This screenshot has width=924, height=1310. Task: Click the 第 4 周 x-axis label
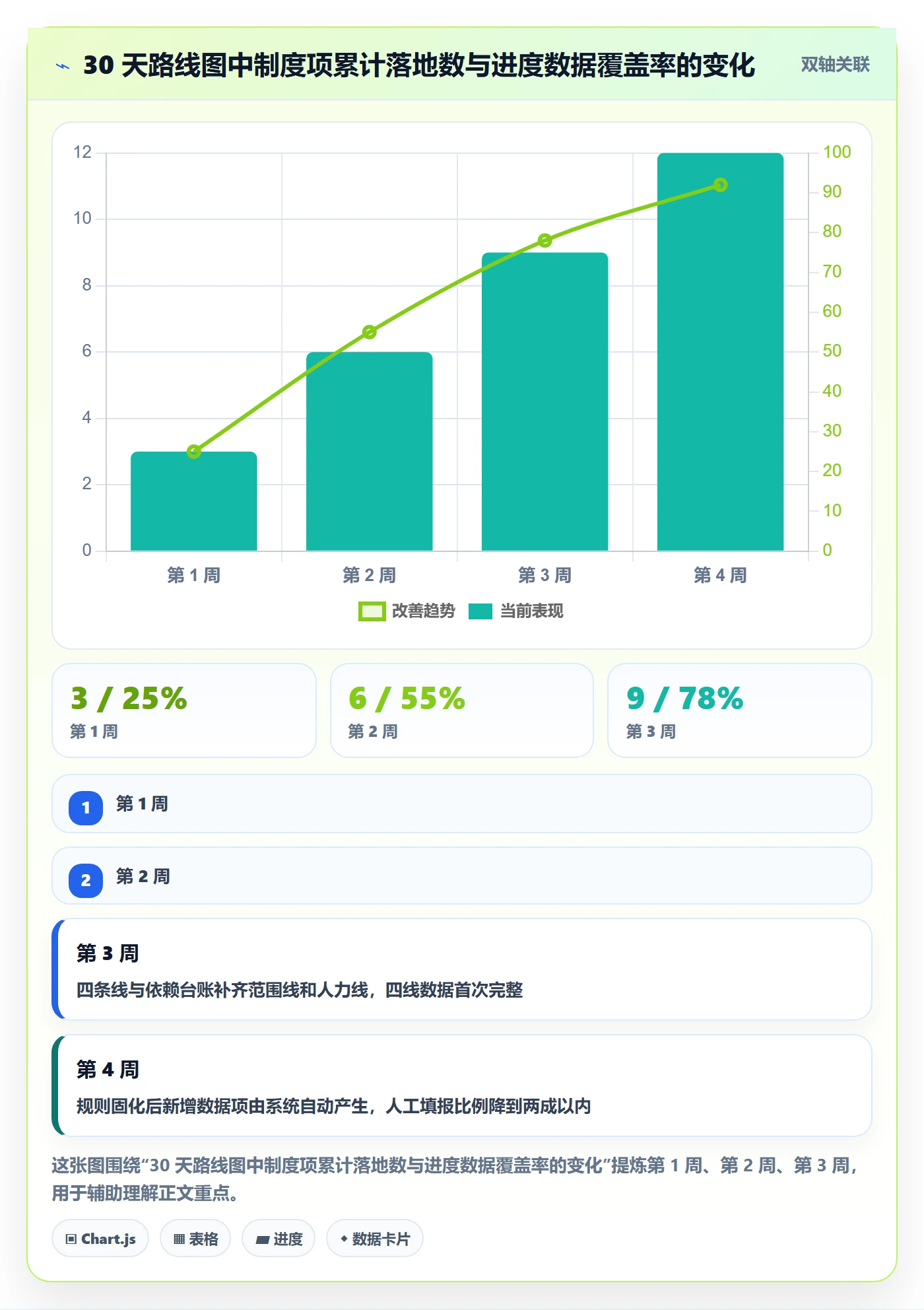point(721,575)
